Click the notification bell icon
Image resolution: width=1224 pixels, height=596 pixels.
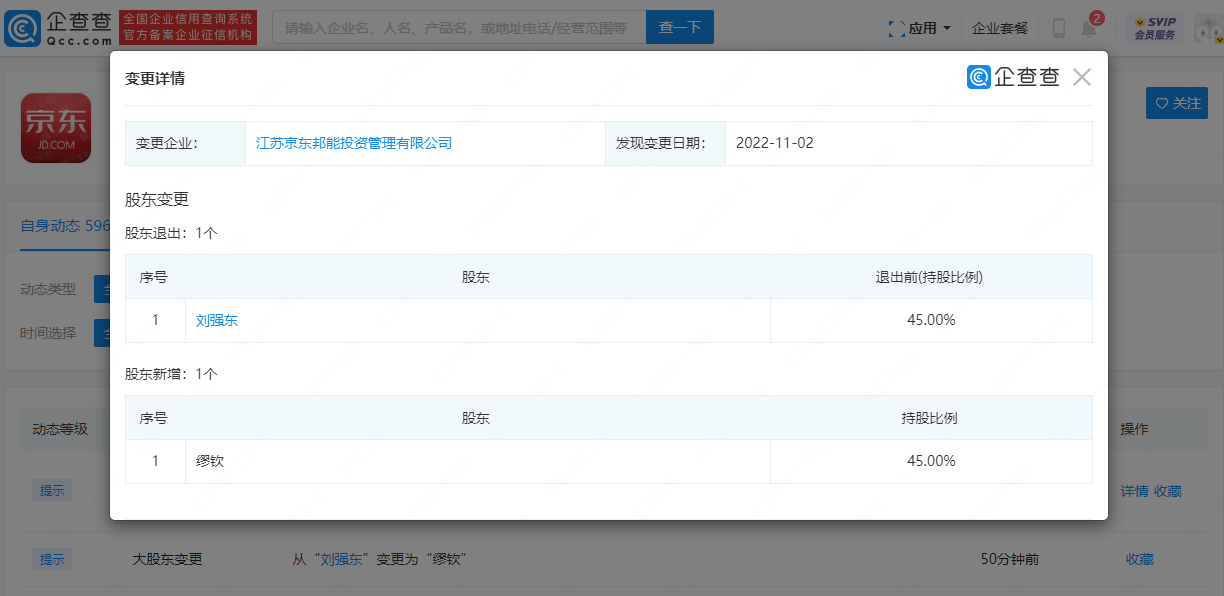[x=1089, y=28]
